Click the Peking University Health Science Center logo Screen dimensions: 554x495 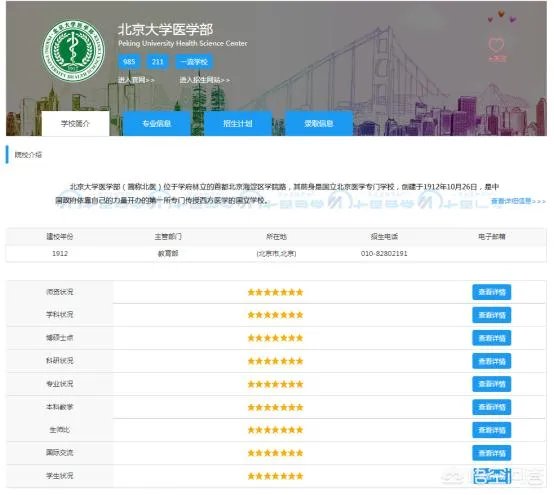point(73,50)
